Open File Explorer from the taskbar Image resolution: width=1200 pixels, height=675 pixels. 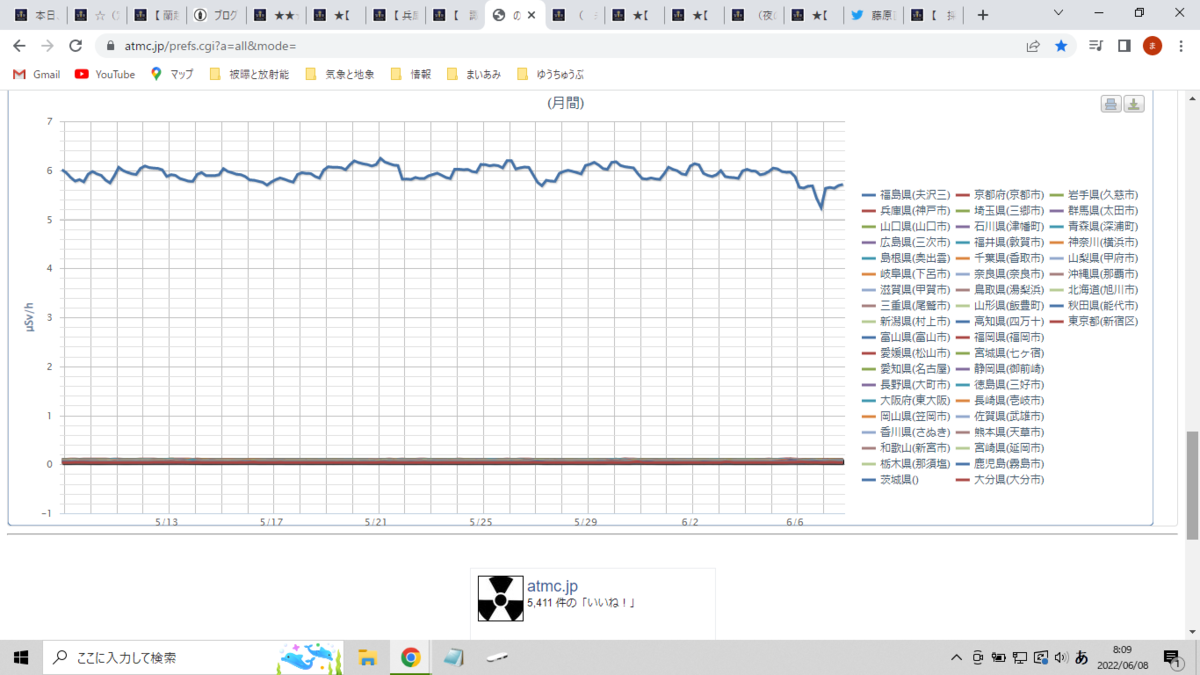click(367, 657)
